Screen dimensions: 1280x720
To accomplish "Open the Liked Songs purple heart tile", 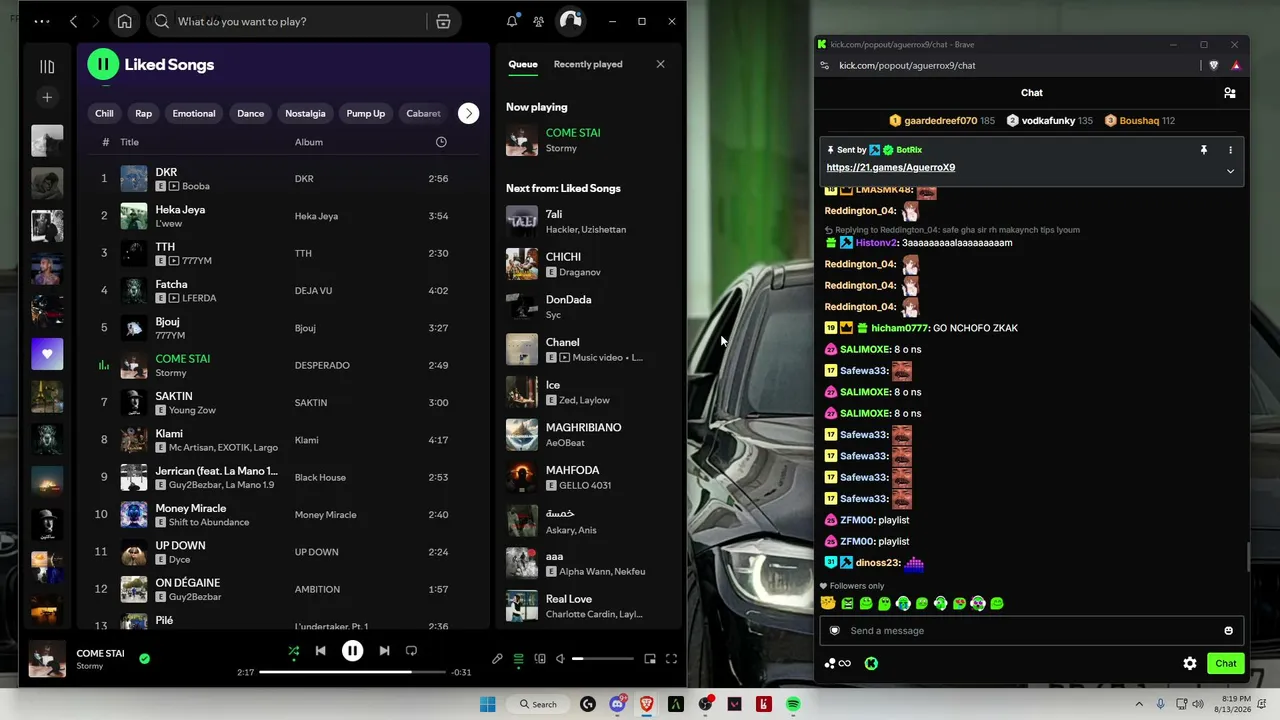I will click(x=47, y=354).
